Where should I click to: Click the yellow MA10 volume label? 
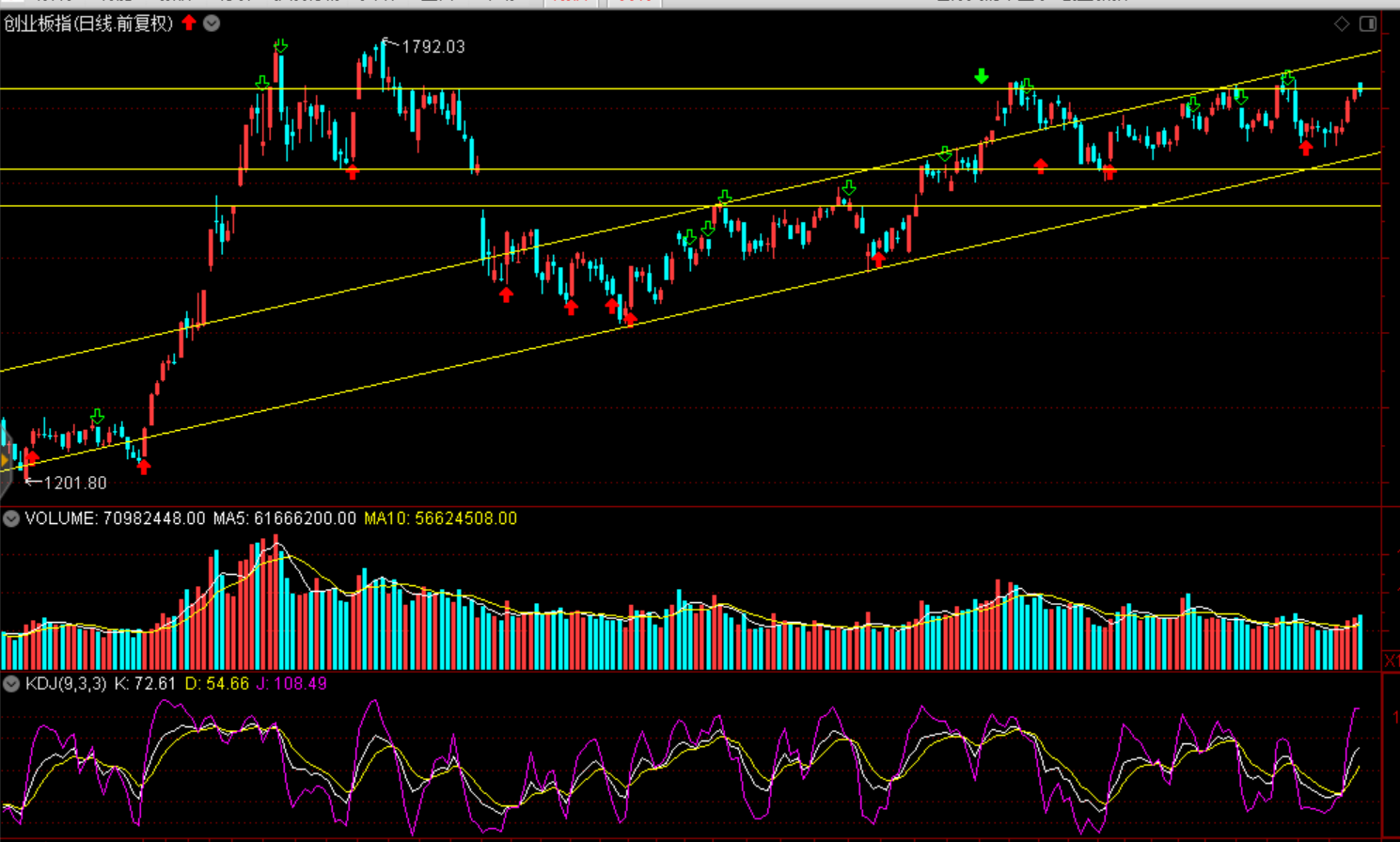pos(440,518)
